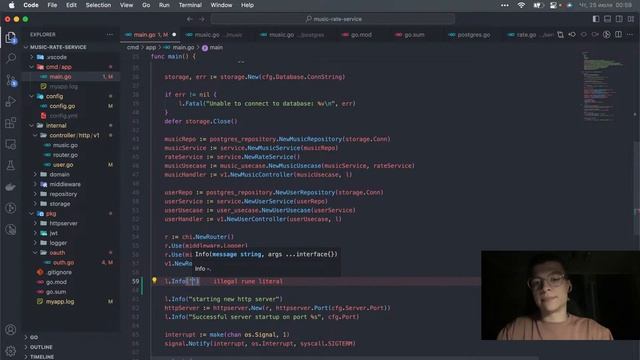Screen dimensions: 640x360
Task: Expand the TIMELINE section
Action: pyautogui.click(x=42, y=356)
